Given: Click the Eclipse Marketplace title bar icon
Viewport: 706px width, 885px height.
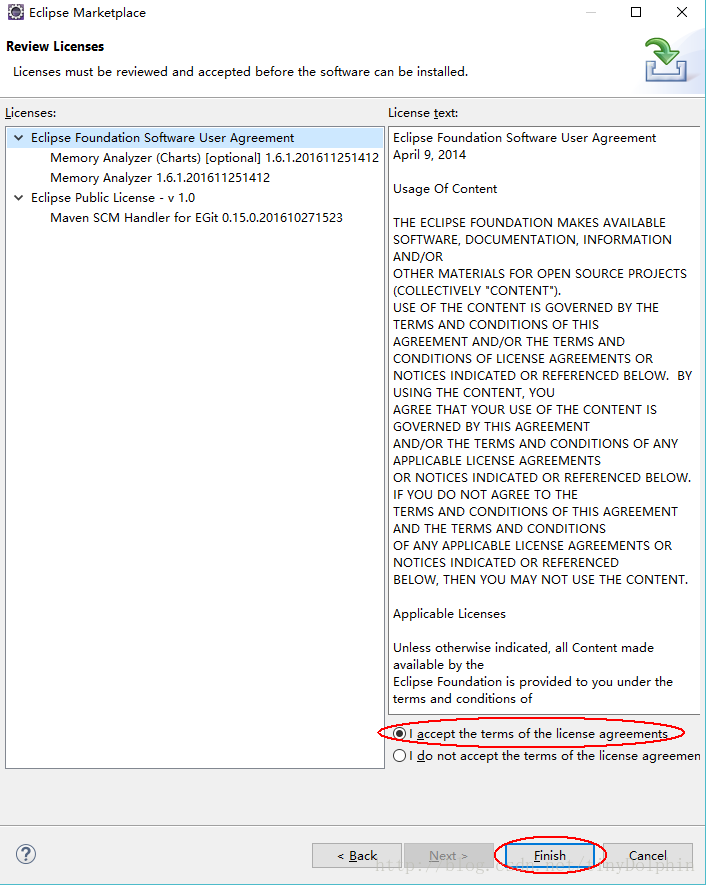Looking at the screenshot, I should [15, 12].
